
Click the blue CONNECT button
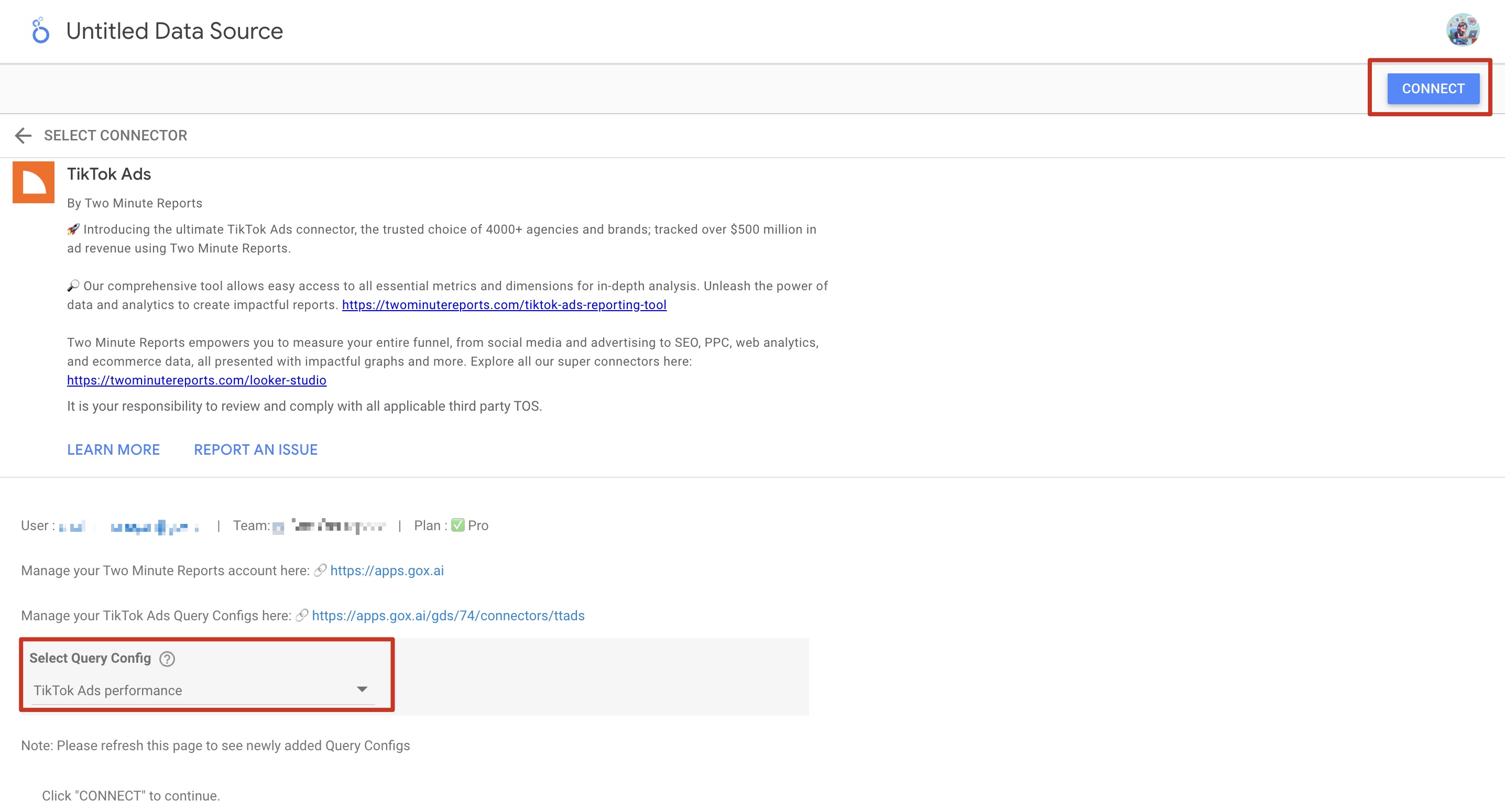1433,89
